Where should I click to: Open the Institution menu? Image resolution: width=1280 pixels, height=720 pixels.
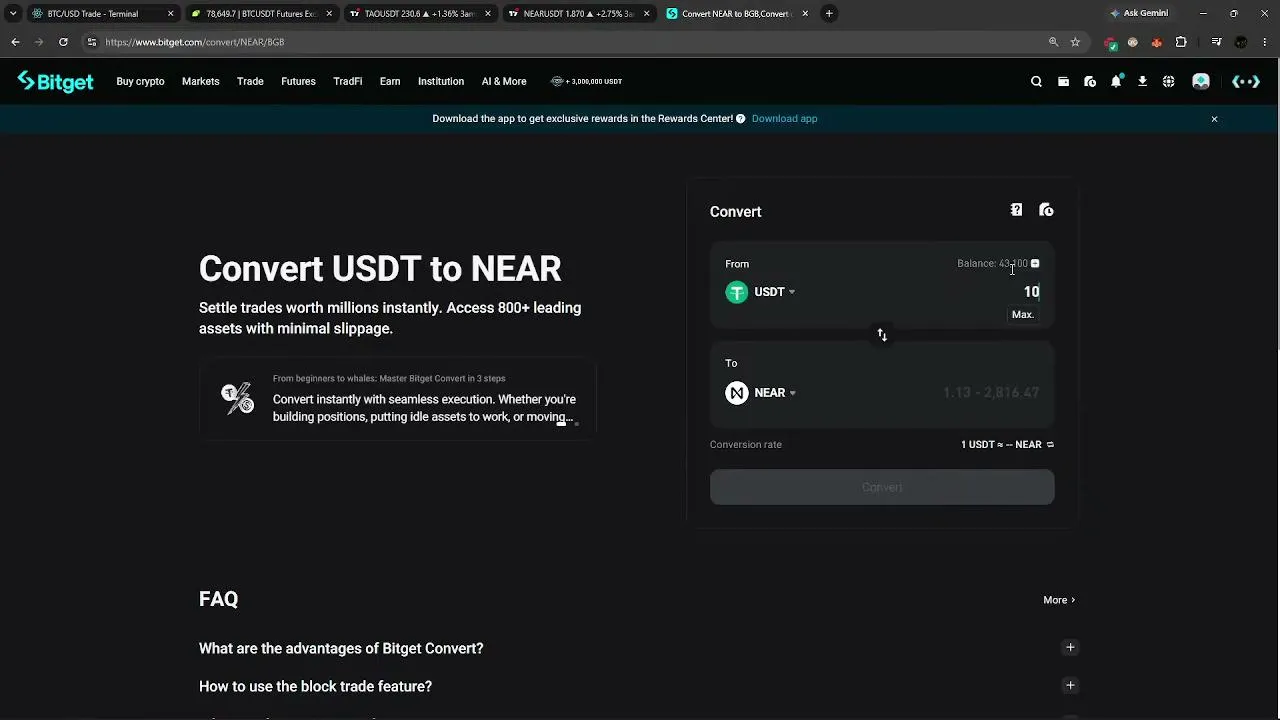[441, 82]
